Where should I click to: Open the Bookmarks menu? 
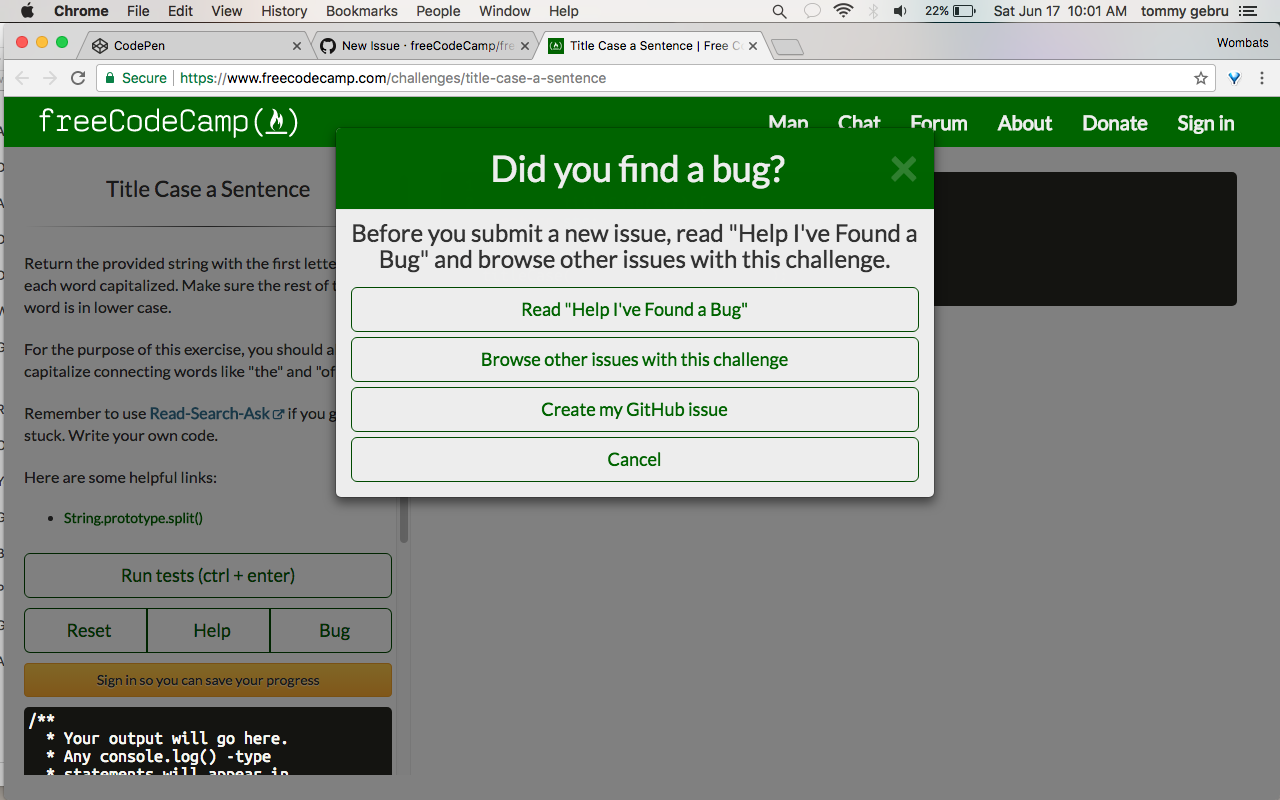[x=361, y=11]
